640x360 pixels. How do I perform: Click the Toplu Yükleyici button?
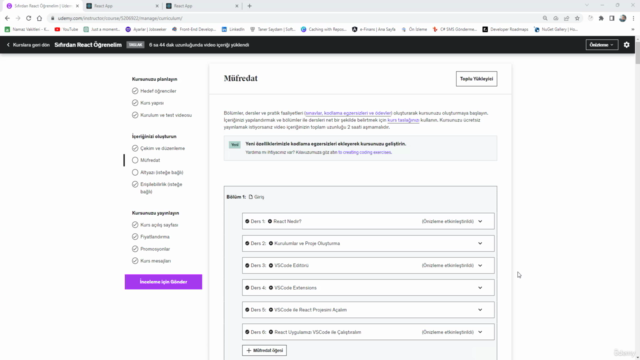point(476,79)
